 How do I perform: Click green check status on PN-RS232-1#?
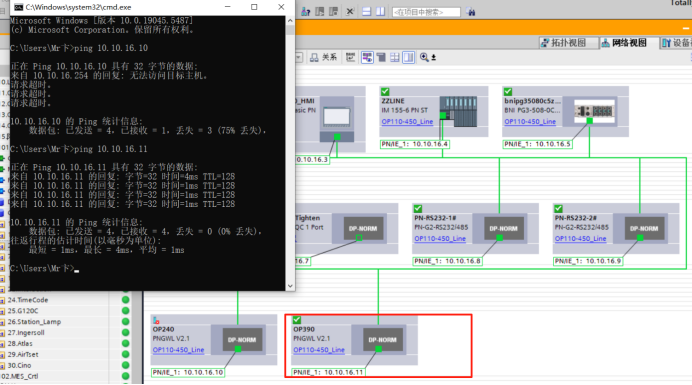tap(417, 208)
